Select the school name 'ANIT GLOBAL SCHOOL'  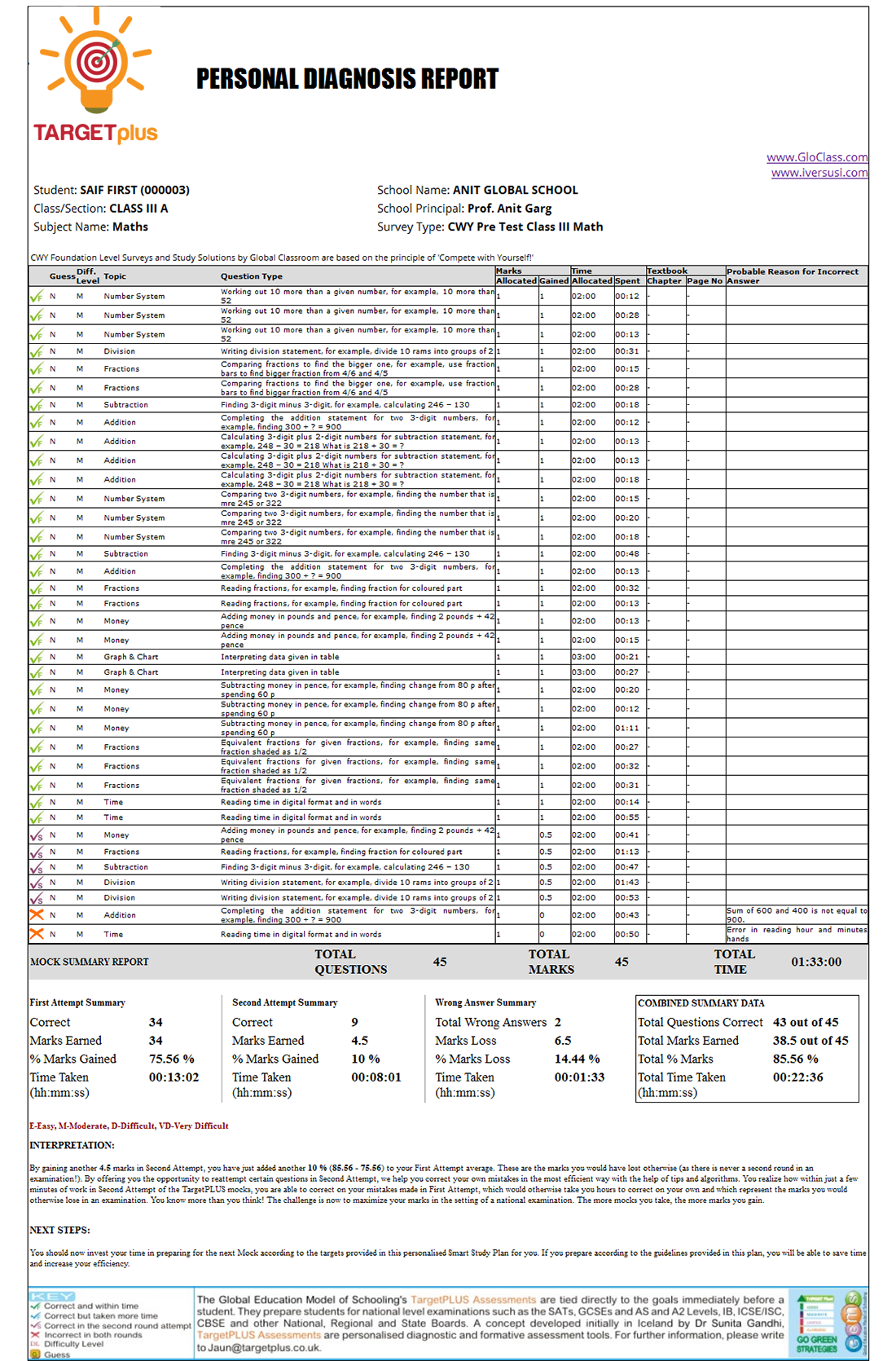(516, 190)
